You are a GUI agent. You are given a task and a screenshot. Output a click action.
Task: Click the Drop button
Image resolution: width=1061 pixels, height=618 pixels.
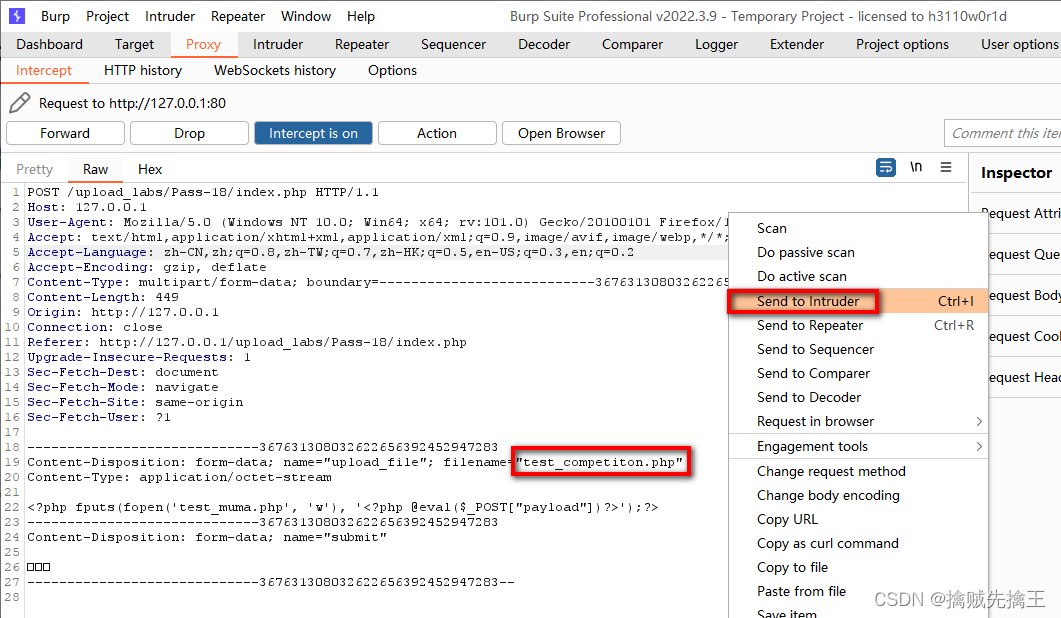click(189, 133)
